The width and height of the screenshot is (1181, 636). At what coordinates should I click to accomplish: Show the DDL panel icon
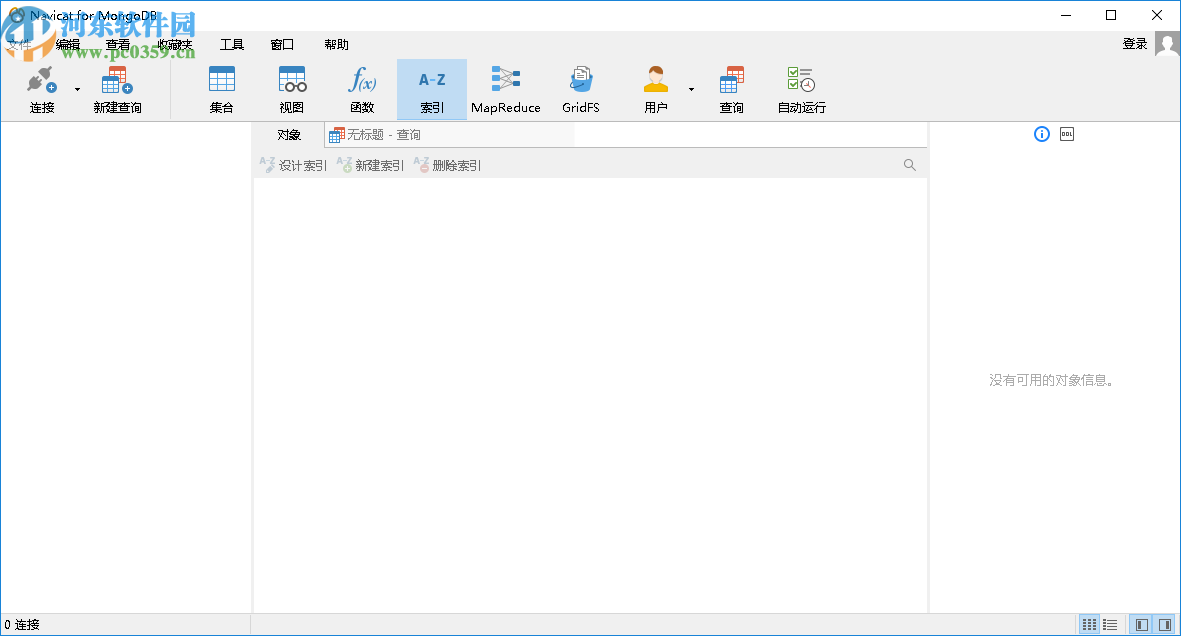pos(1067,134)
